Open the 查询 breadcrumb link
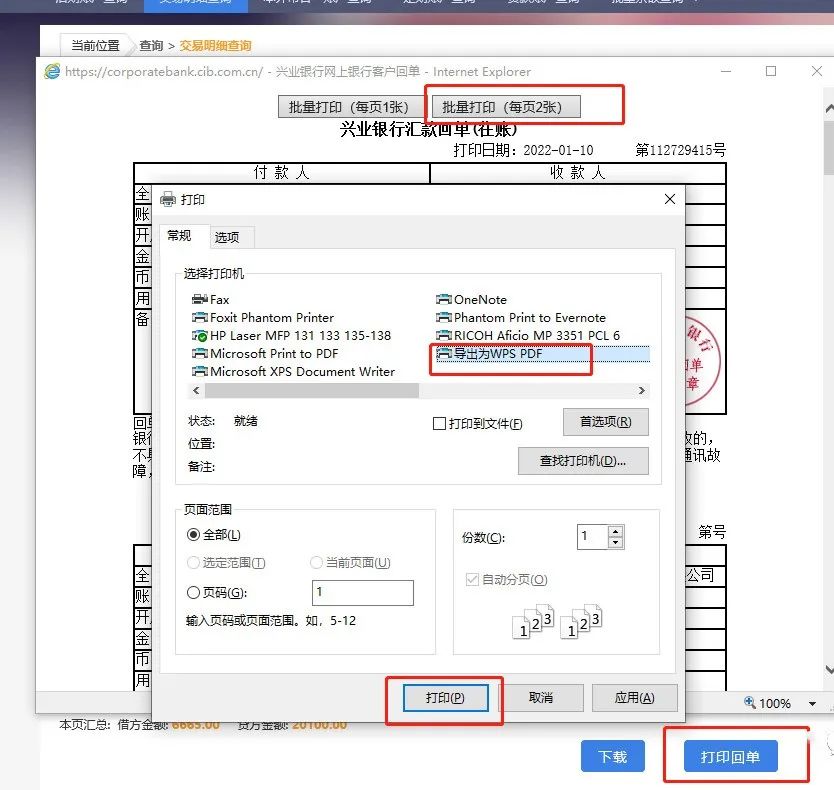Viewport: 834px width, 790px height. pyautogui.click(x=150, y=45)
